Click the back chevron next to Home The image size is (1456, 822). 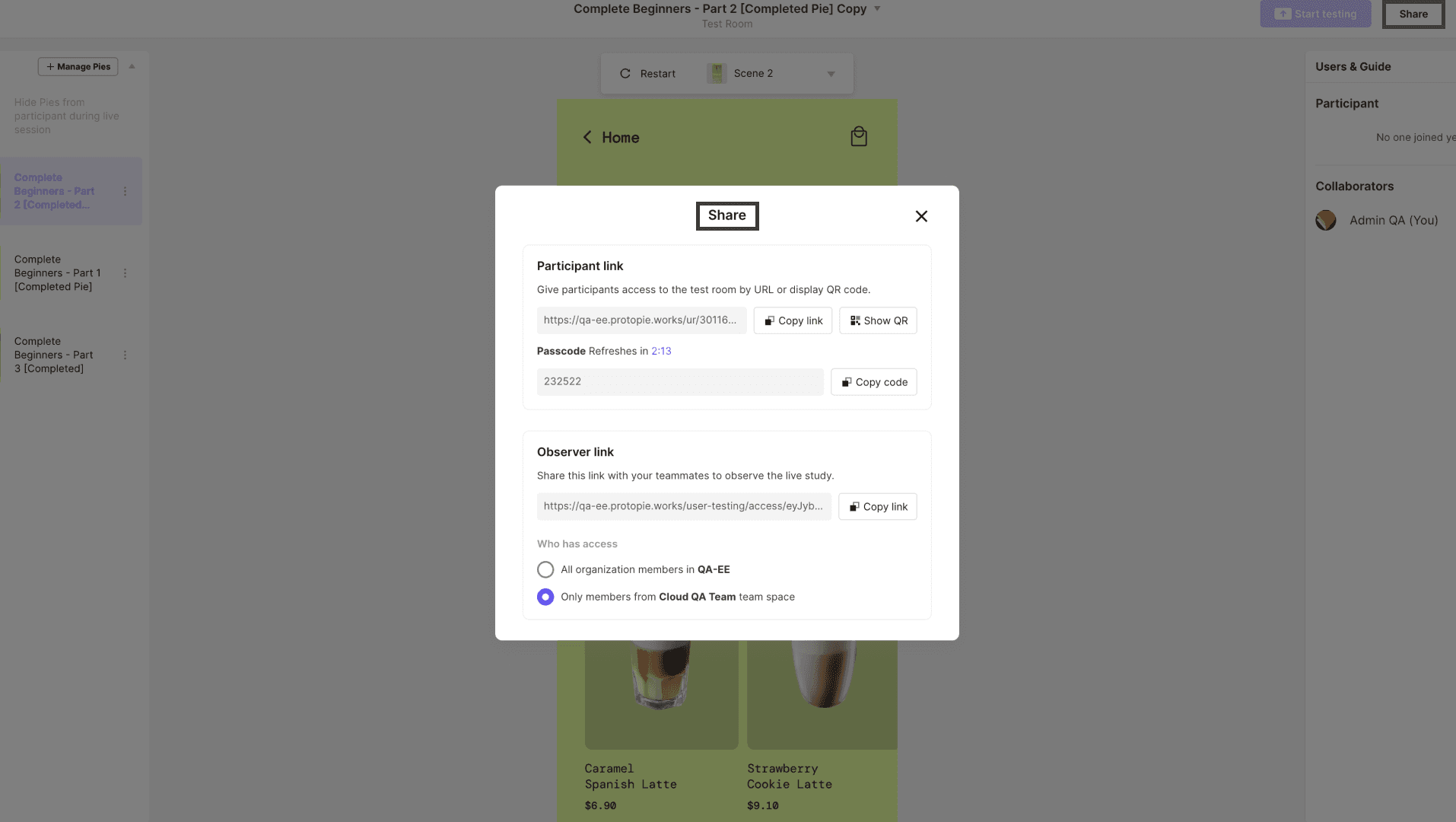pos(587,137)
